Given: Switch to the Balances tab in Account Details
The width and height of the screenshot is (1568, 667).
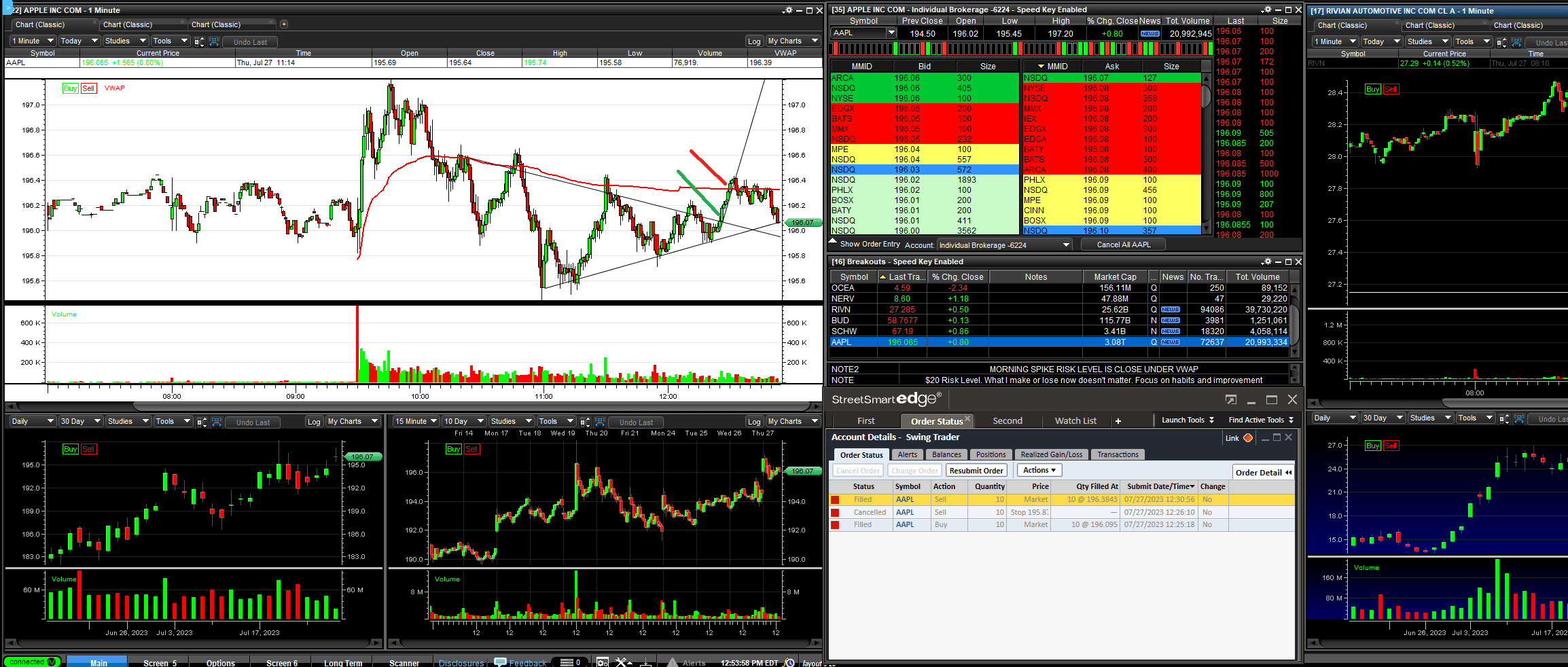Looking at the screenshot, I should 946,454.
